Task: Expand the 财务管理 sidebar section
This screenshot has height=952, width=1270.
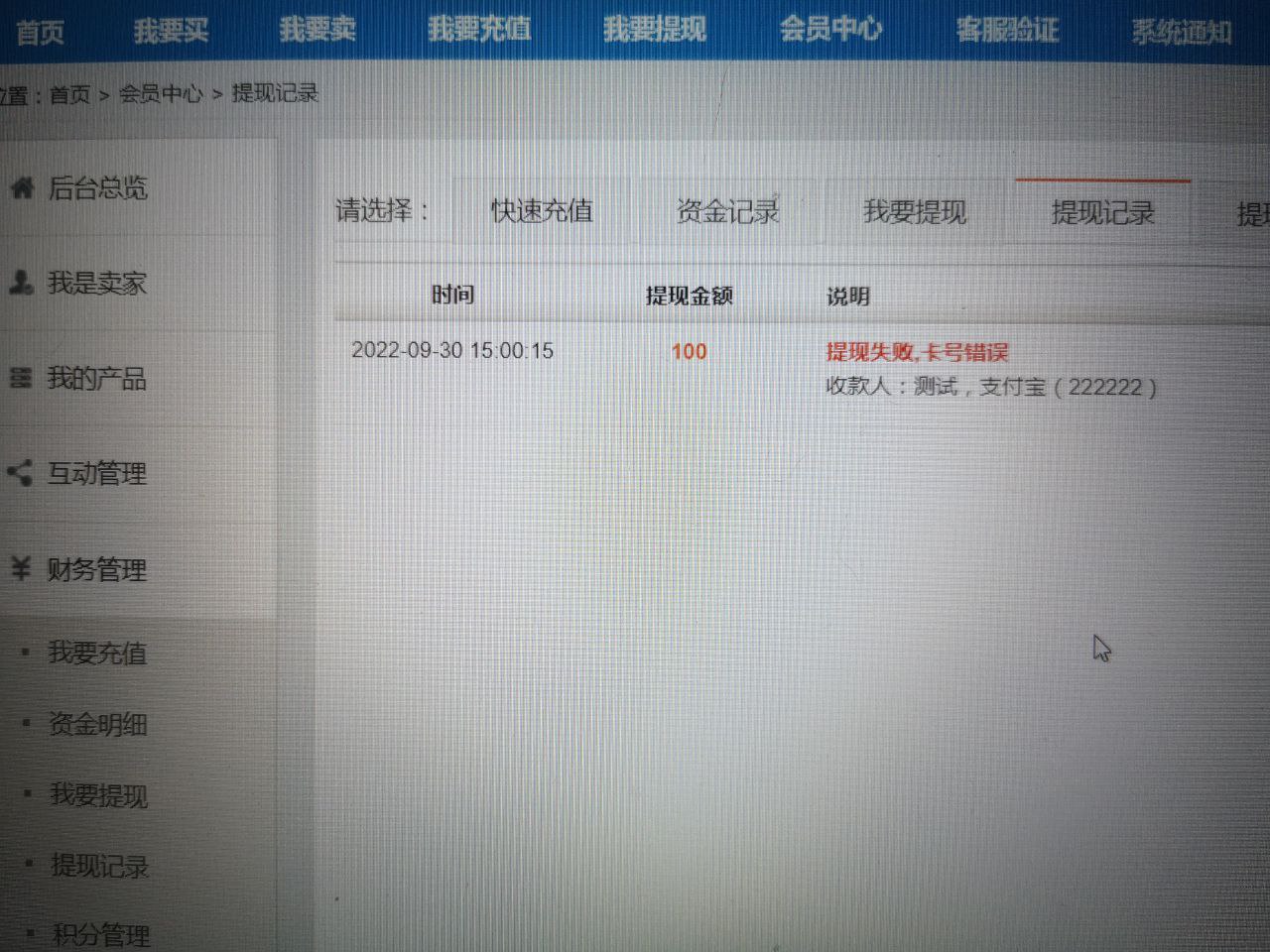Action: pos(96,569)
